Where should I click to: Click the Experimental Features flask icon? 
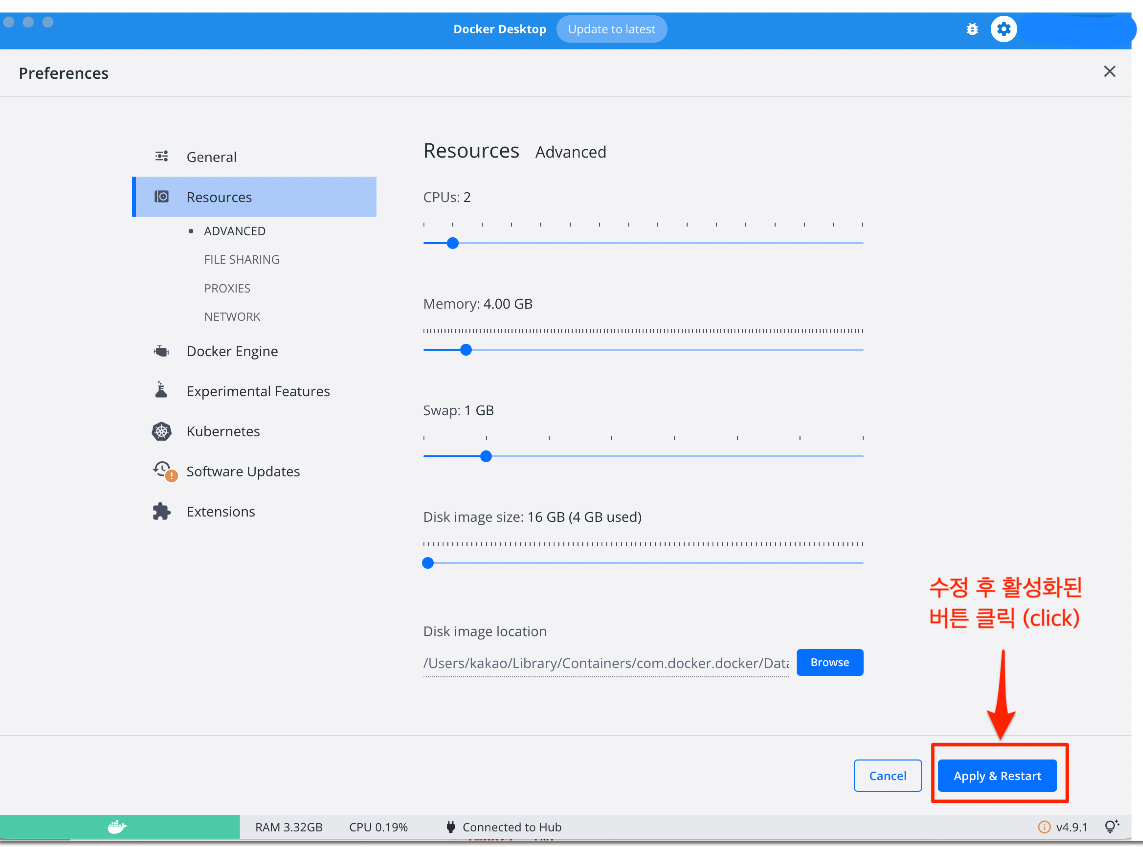pos(161,390)
